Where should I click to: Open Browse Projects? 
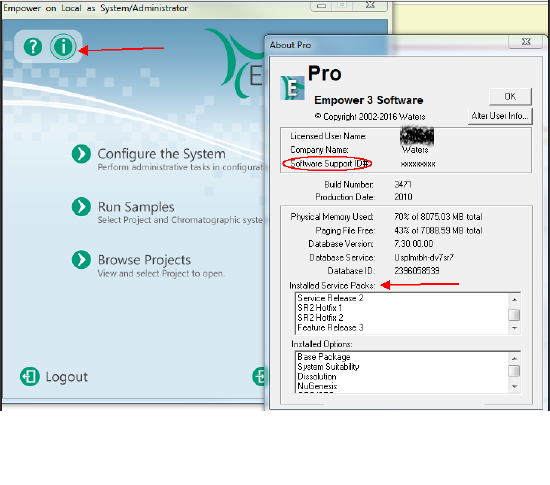tap(144, 260)
